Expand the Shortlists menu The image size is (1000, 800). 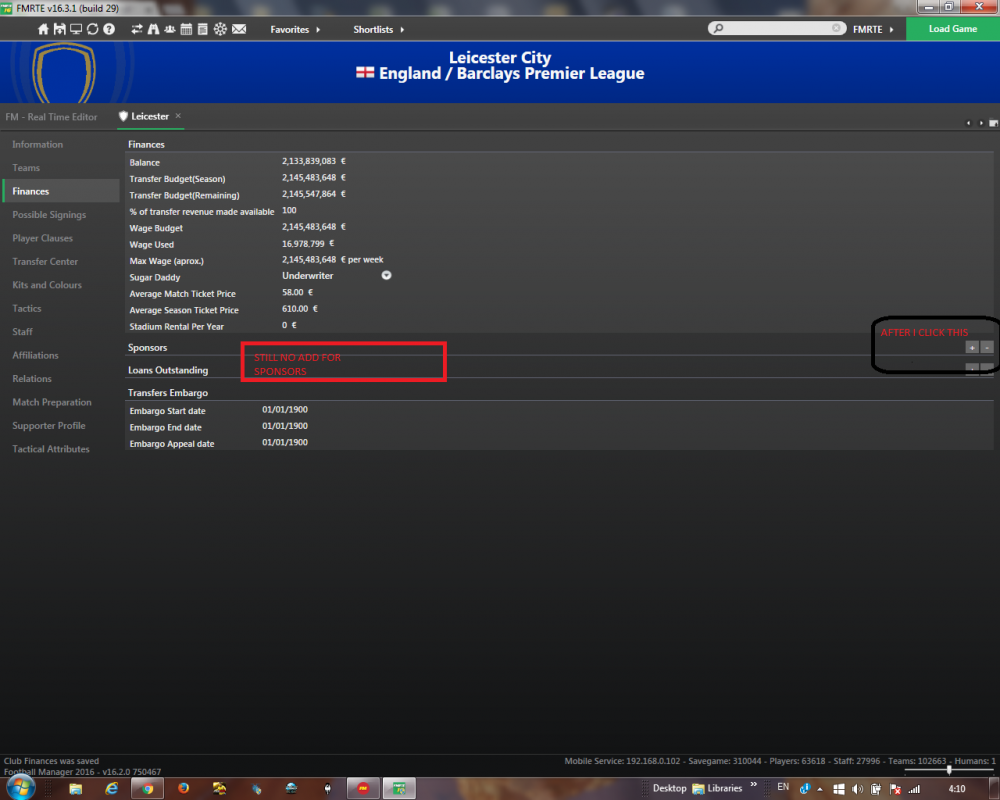[379, 29]
